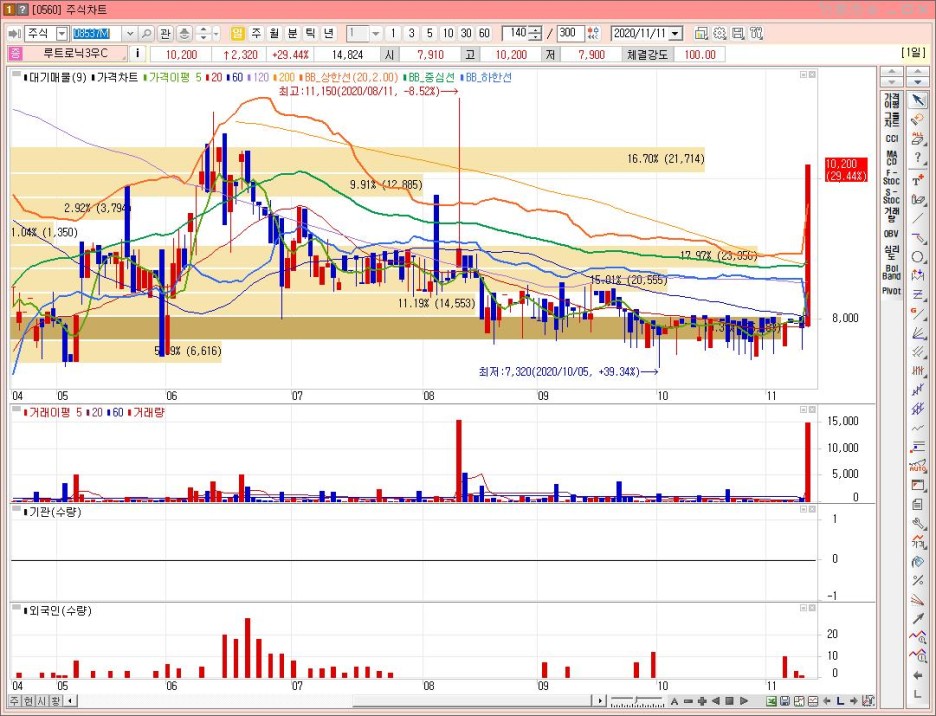Click the AUTO trend tool icon
The image size is (936, 716).
point(918,466)
